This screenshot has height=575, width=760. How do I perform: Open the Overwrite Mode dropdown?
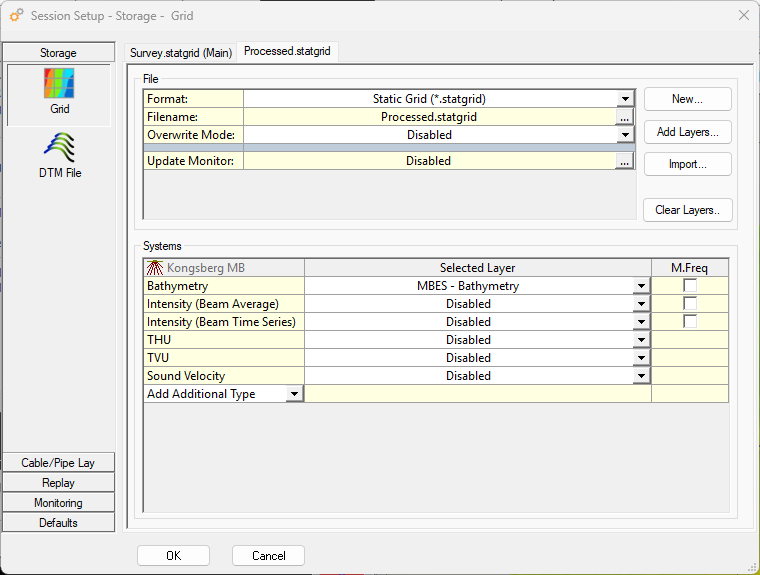625,135
